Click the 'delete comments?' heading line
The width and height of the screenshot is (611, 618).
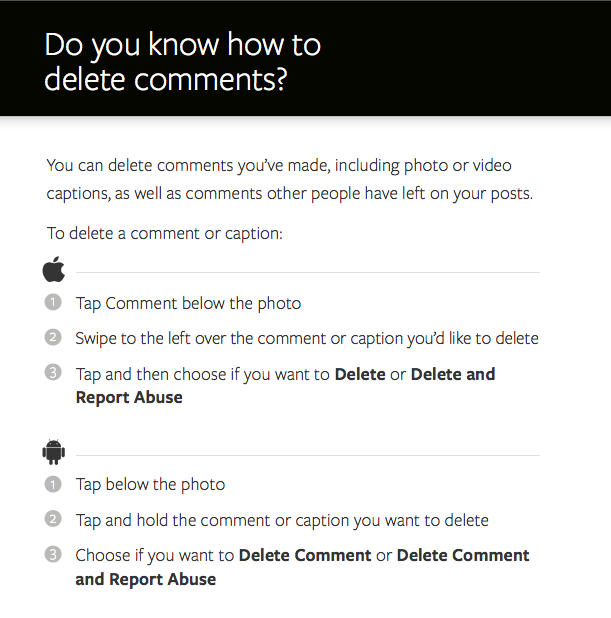pyautogui.click(x=166, y=80)
